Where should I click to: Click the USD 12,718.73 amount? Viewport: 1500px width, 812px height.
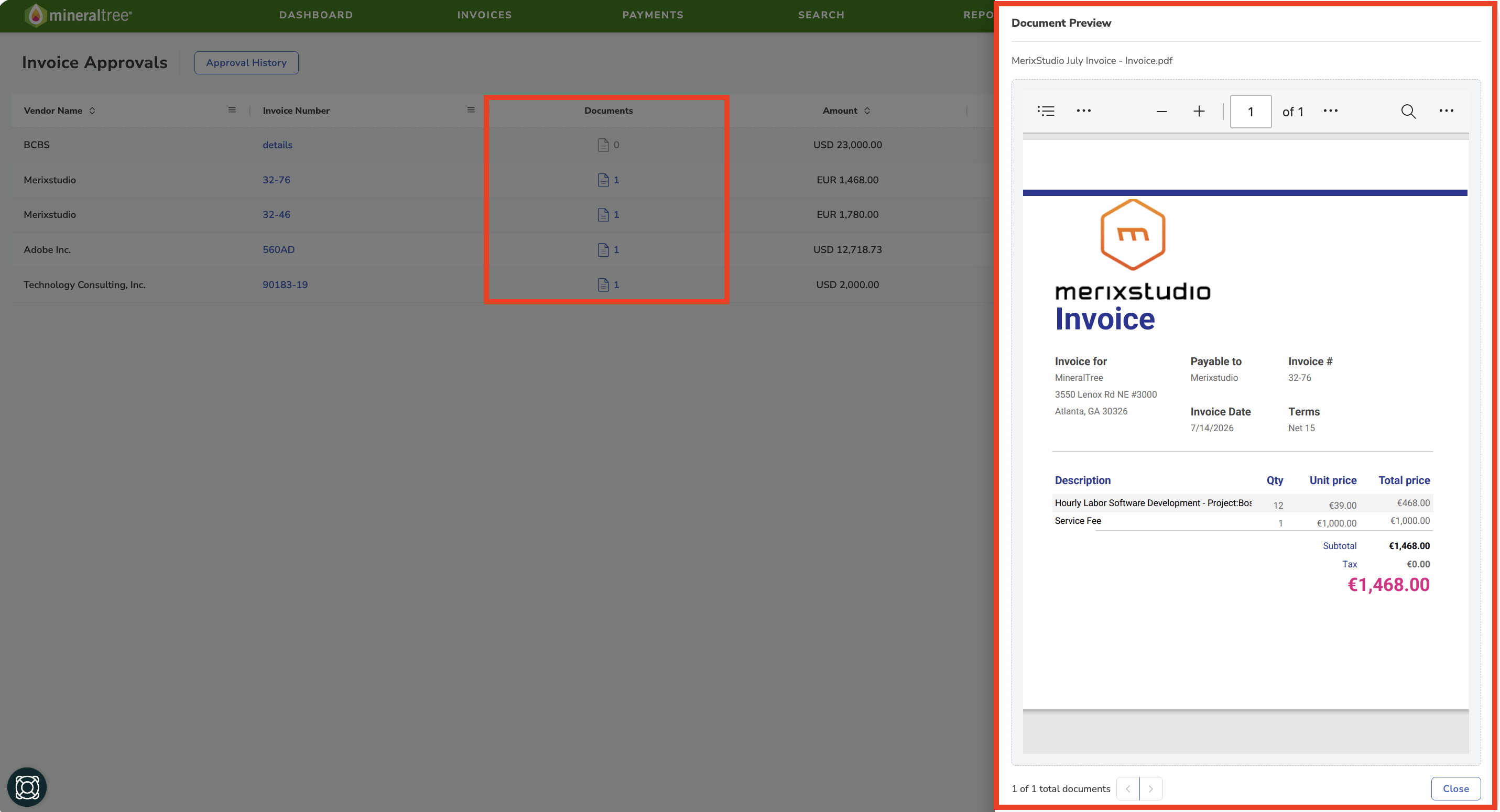tap(847, 250)
